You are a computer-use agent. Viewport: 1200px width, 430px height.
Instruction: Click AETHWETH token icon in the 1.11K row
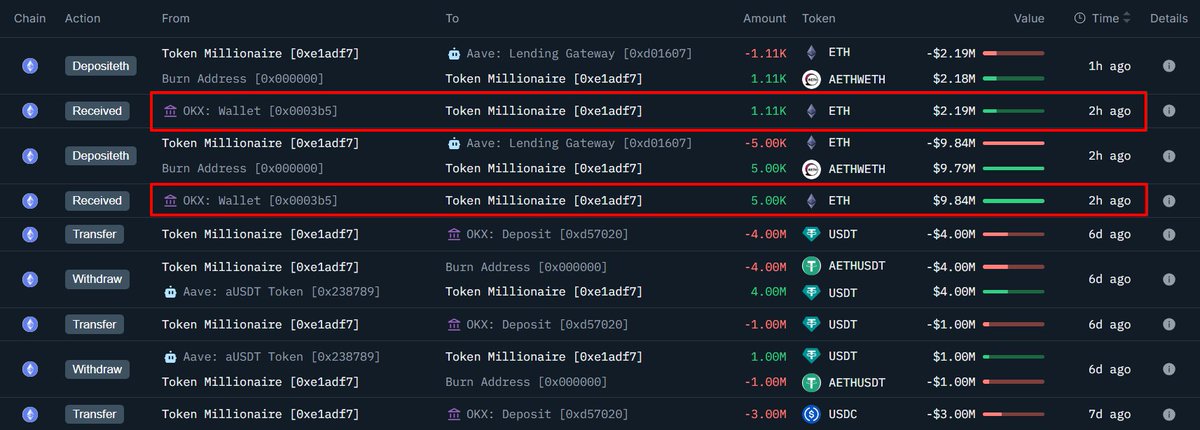tap(811, 79)
